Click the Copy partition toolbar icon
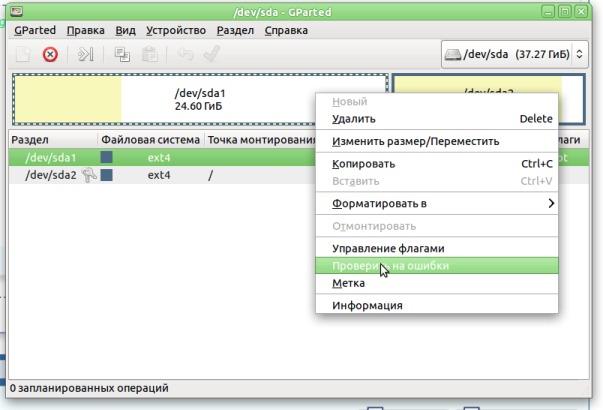 (122, 54)
